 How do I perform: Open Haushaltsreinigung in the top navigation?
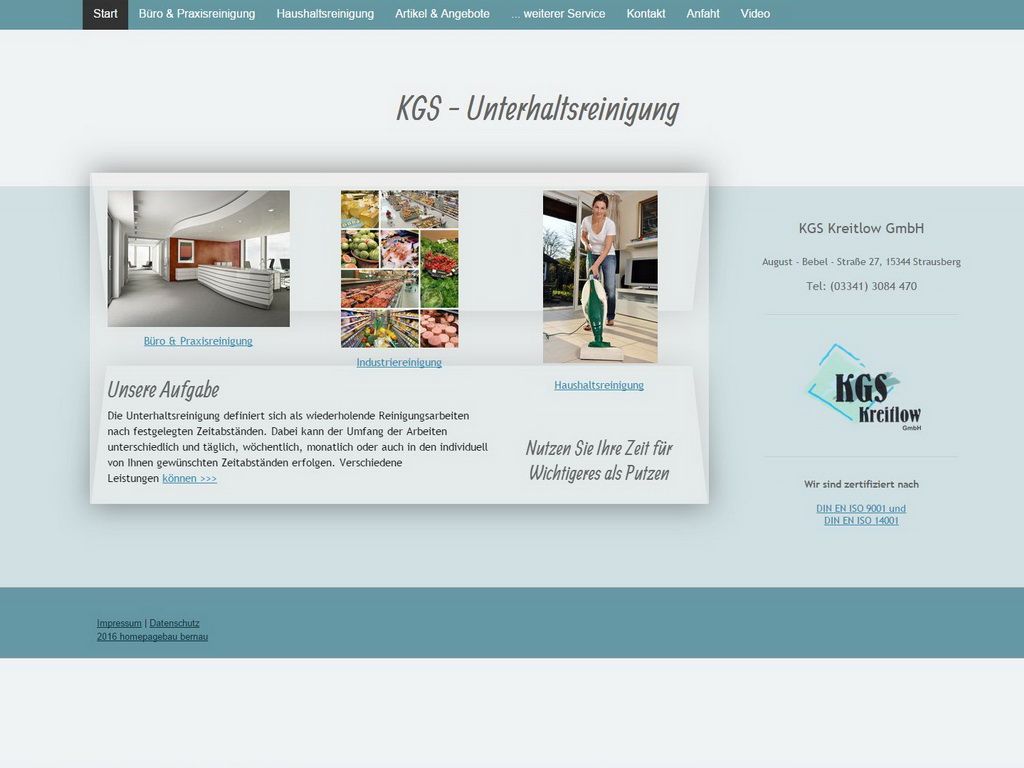pyautogui.click(x=325, y=14)
